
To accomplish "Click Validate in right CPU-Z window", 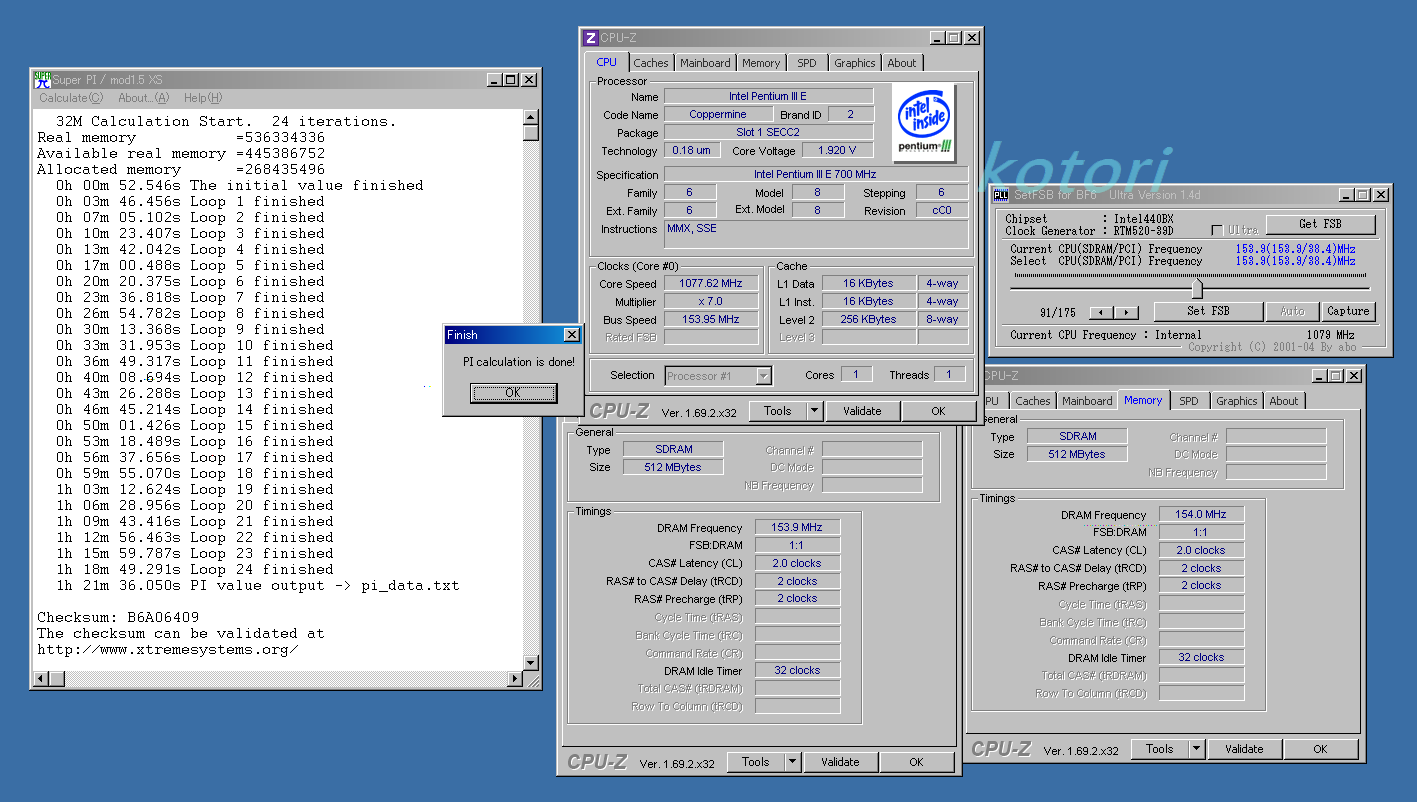I will [1244, 749].
